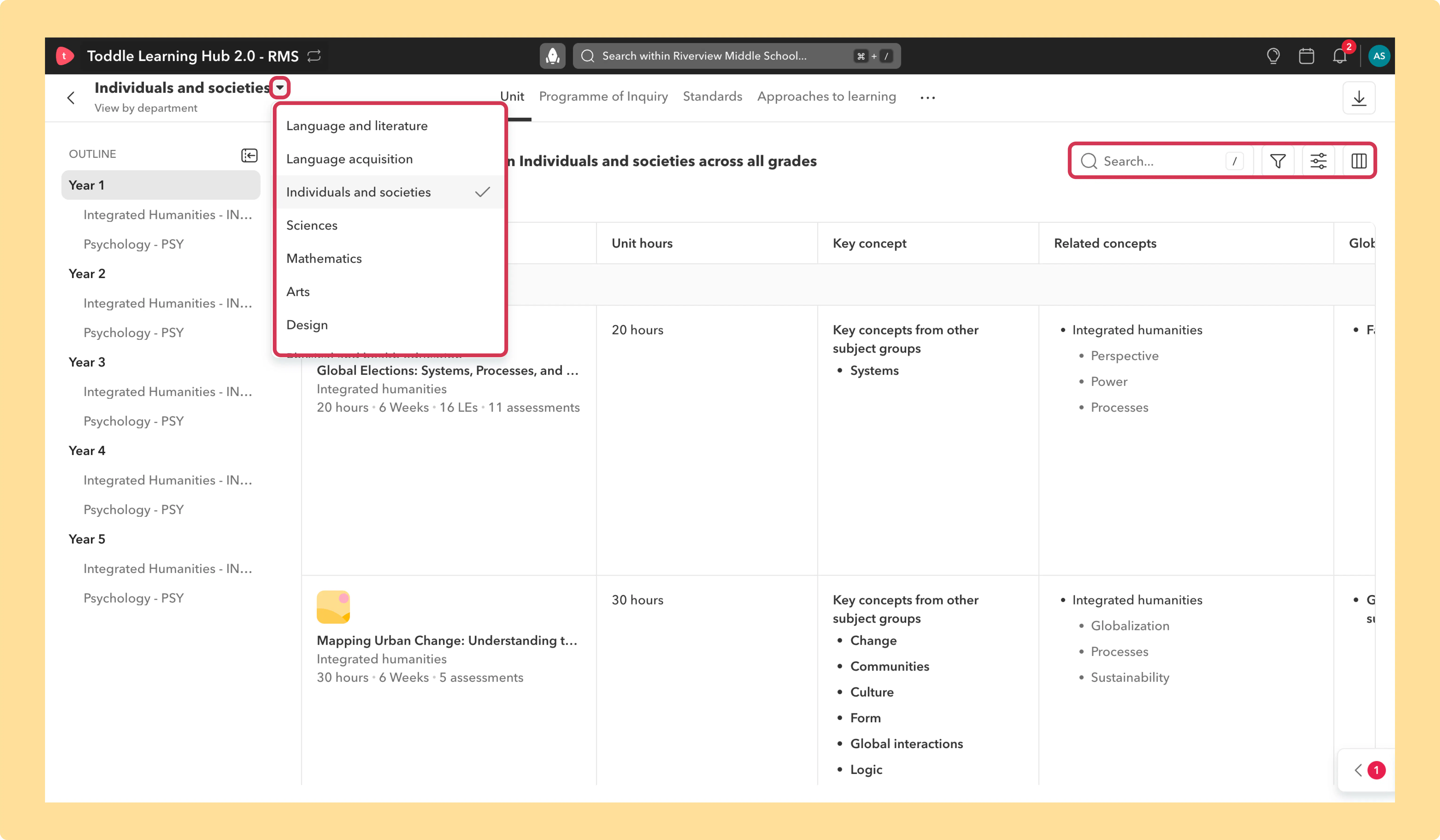Open Psychology - PSY under Year 5
Viewport: 1440px width, 840px height.
click(134, 598)
